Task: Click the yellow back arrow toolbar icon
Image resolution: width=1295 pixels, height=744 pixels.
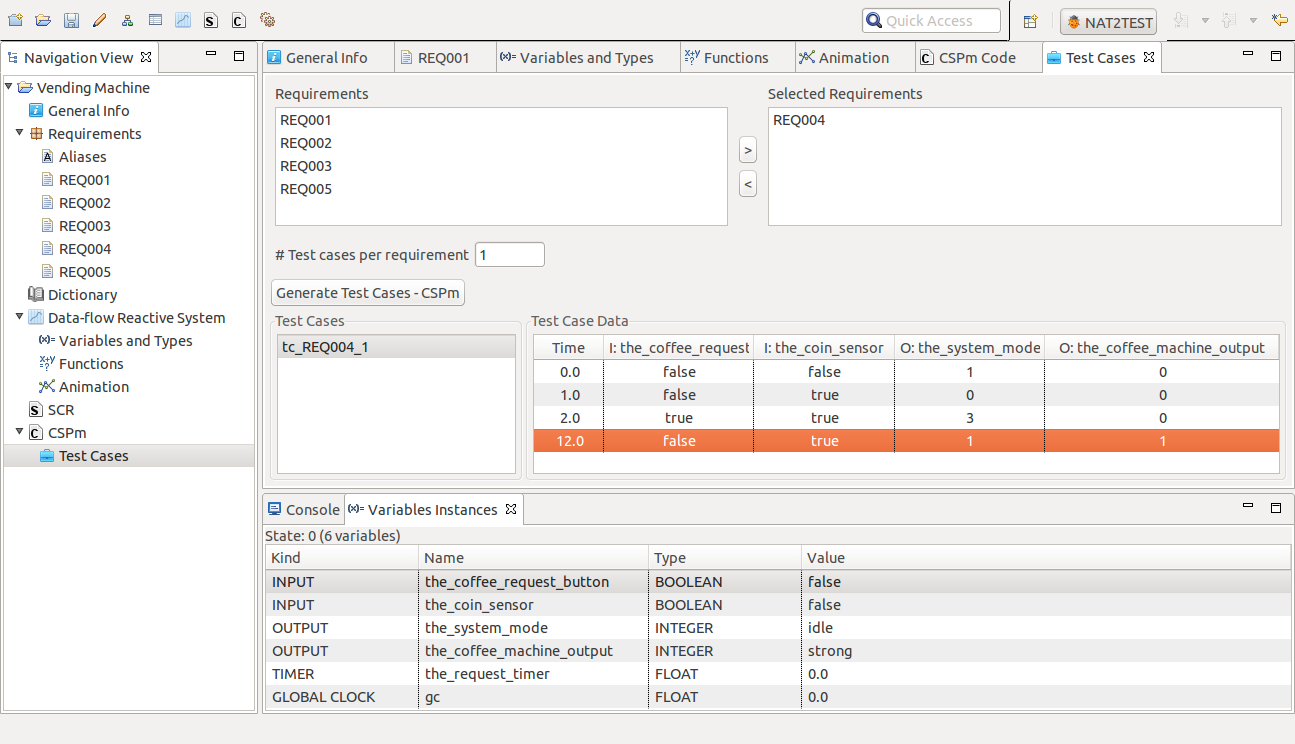Action: [1279, 20]
